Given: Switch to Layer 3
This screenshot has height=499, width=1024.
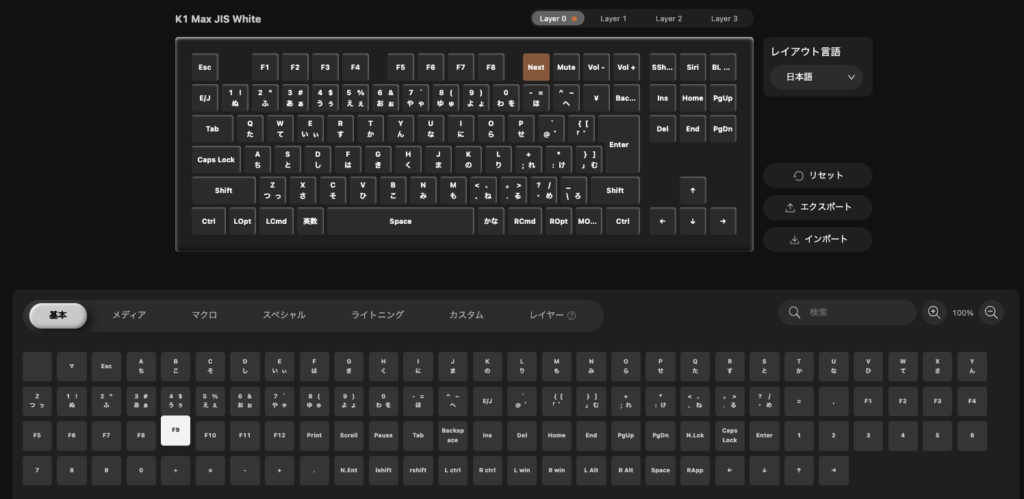Looking at the screenshot, I should pyautogui.click(x=724, y=18).
